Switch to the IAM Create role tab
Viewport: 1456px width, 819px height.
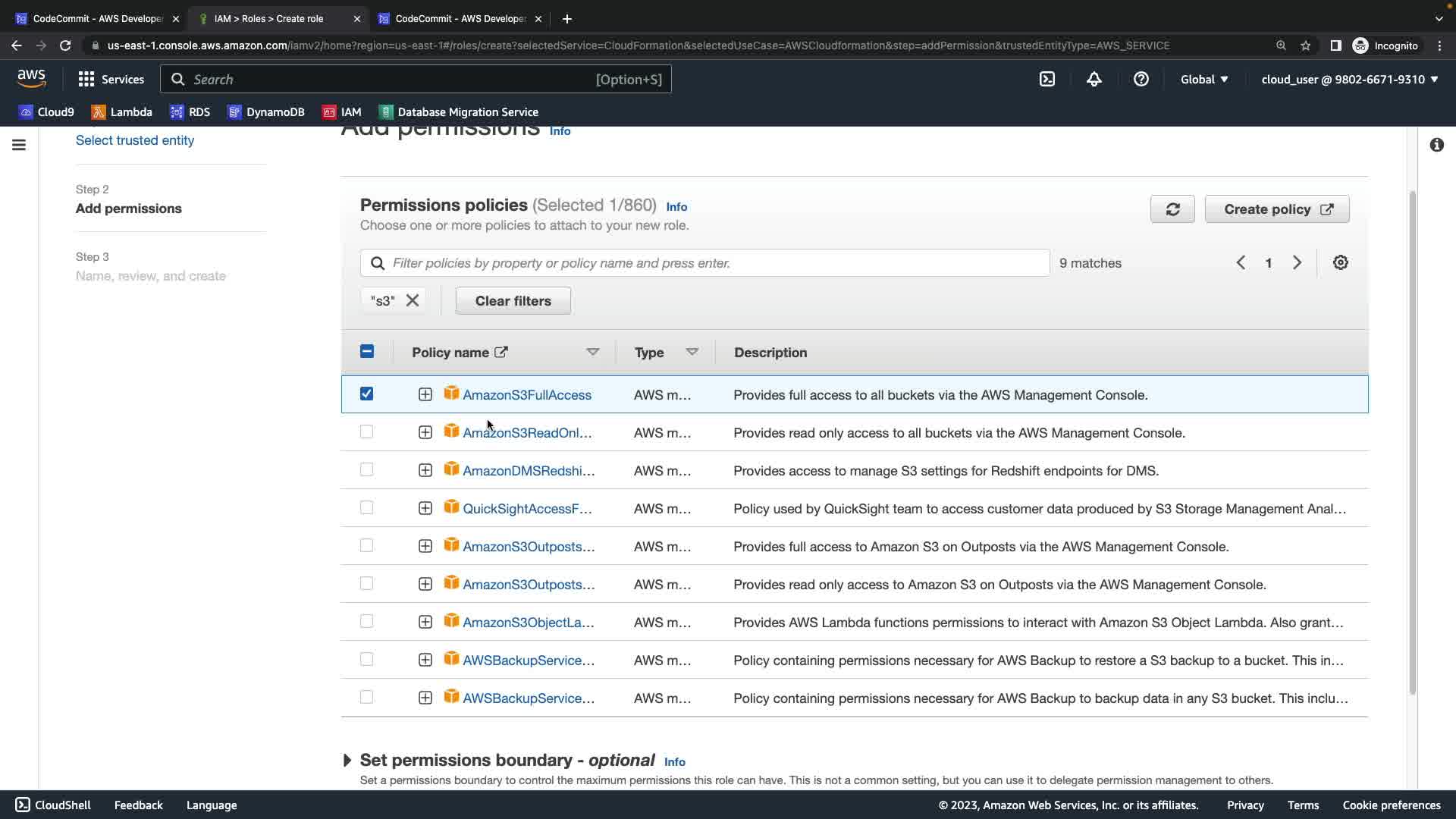tap(269, 18)
